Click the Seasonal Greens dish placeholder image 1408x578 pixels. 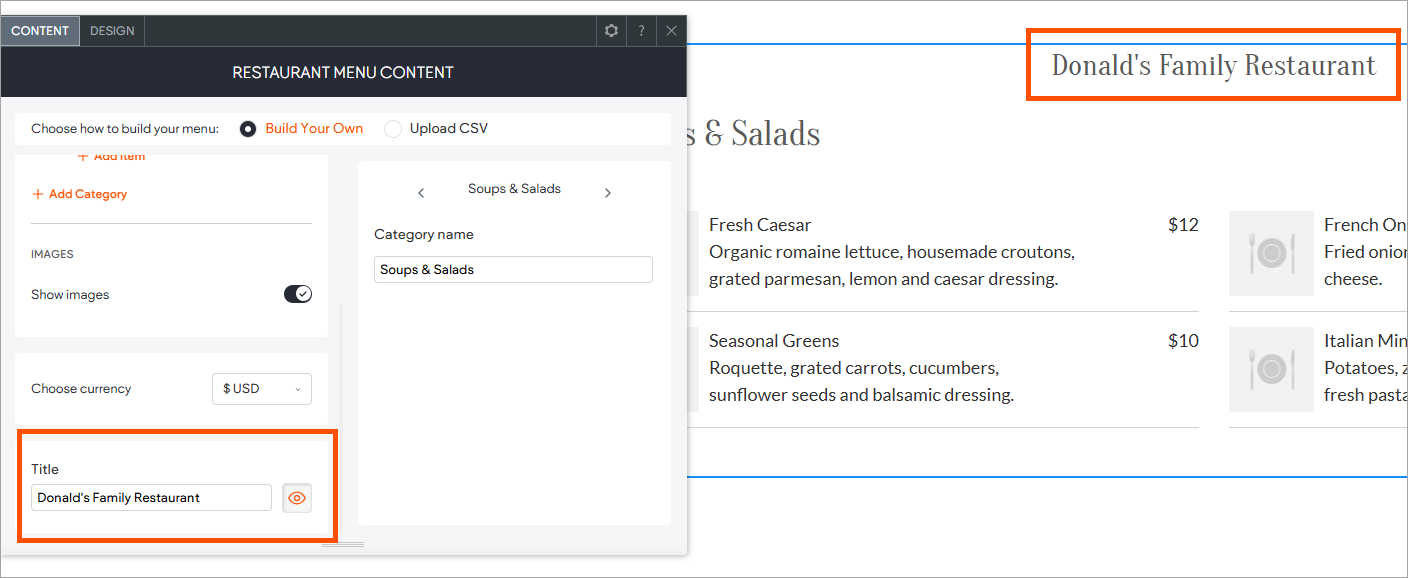[x=692, y=369]
